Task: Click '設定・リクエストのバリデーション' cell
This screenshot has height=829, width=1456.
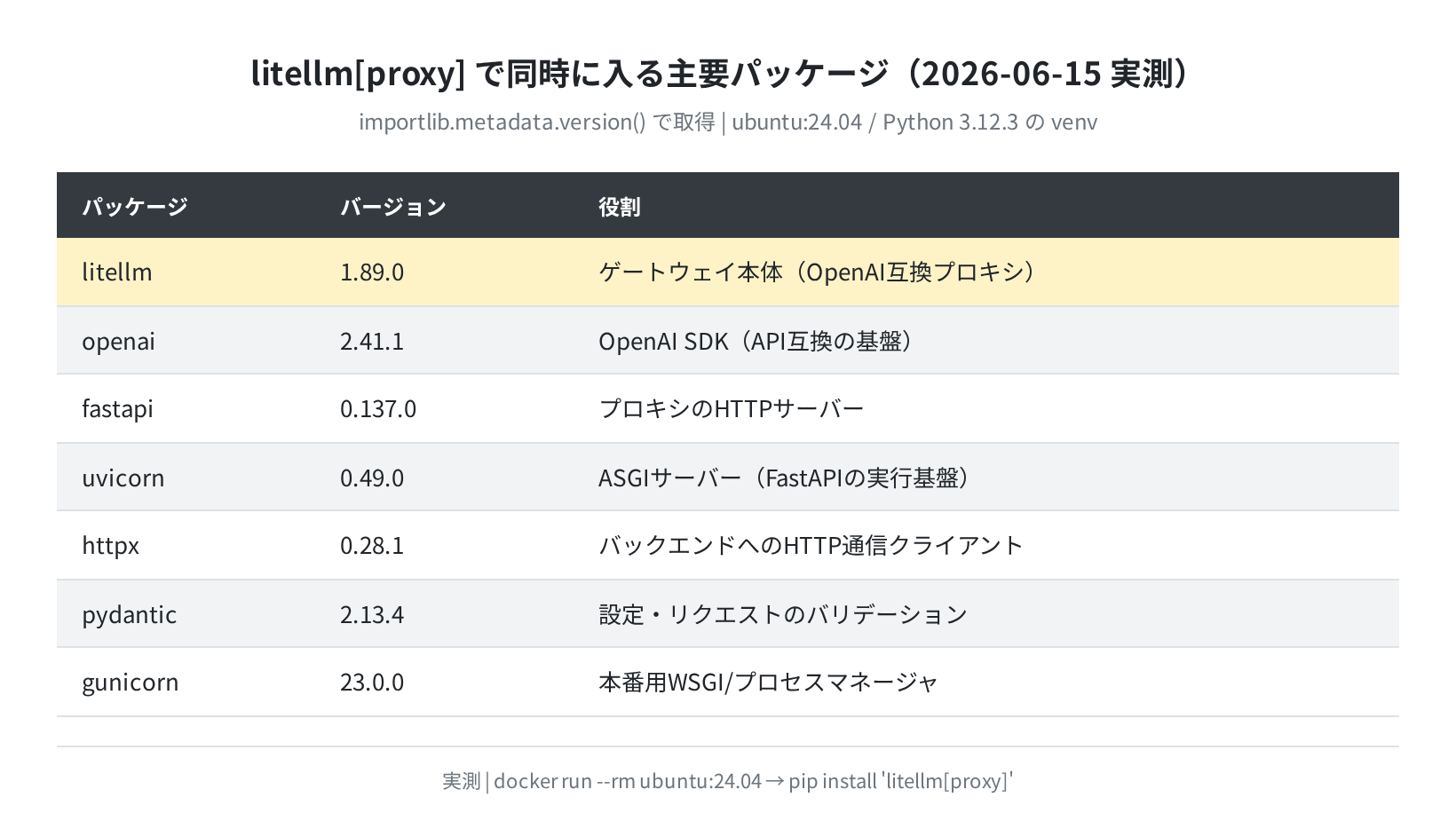Action: 783,614
